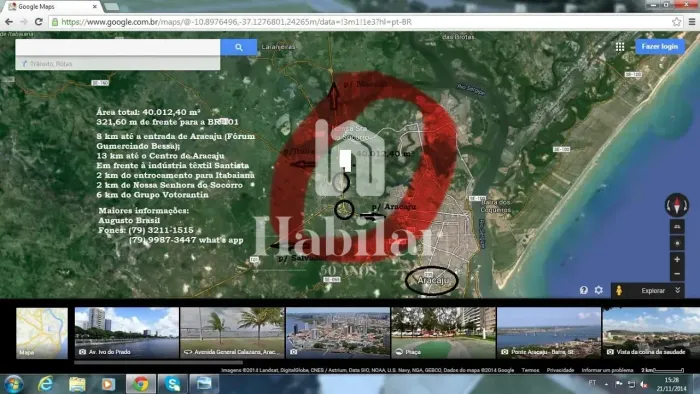700x394 pixels.
Task: Zoom out with the minus button
Action: [677, 274]
